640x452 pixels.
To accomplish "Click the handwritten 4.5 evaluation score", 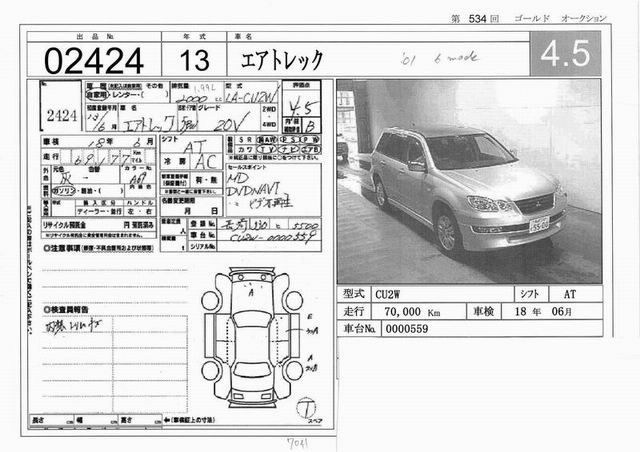I will tap(303, 107).
